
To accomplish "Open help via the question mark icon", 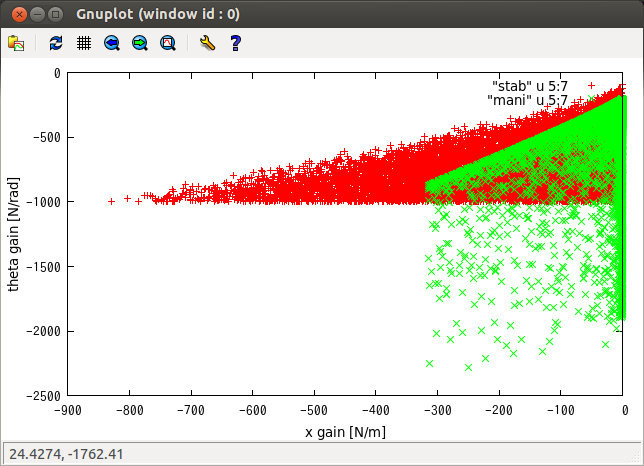I will tap(236, 43).
